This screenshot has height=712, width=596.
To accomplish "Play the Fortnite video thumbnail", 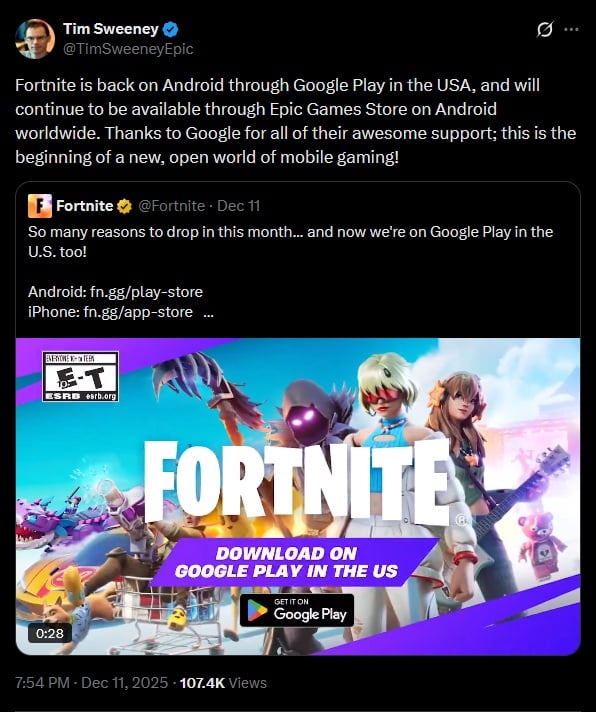I will pos(298,496).
